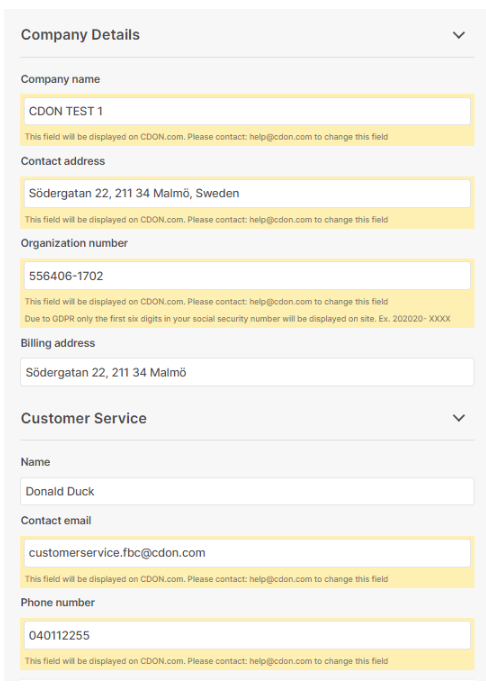Click help@cdon.com under the Contact email field
Image resolution: width=486 pixels, height=689 pixels.
pos(280,579)
